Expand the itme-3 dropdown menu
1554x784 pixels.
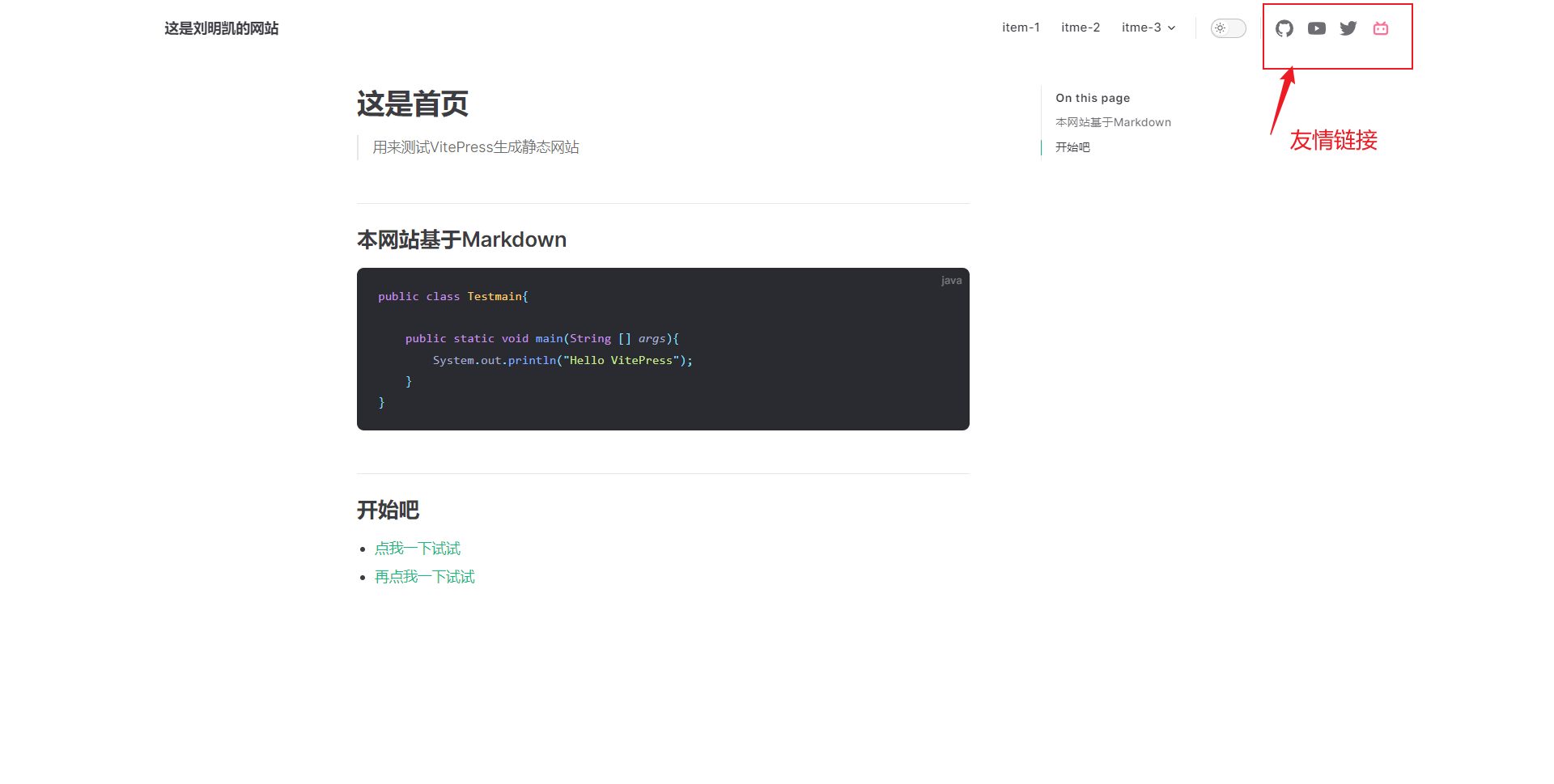[x=1148, y=28]
